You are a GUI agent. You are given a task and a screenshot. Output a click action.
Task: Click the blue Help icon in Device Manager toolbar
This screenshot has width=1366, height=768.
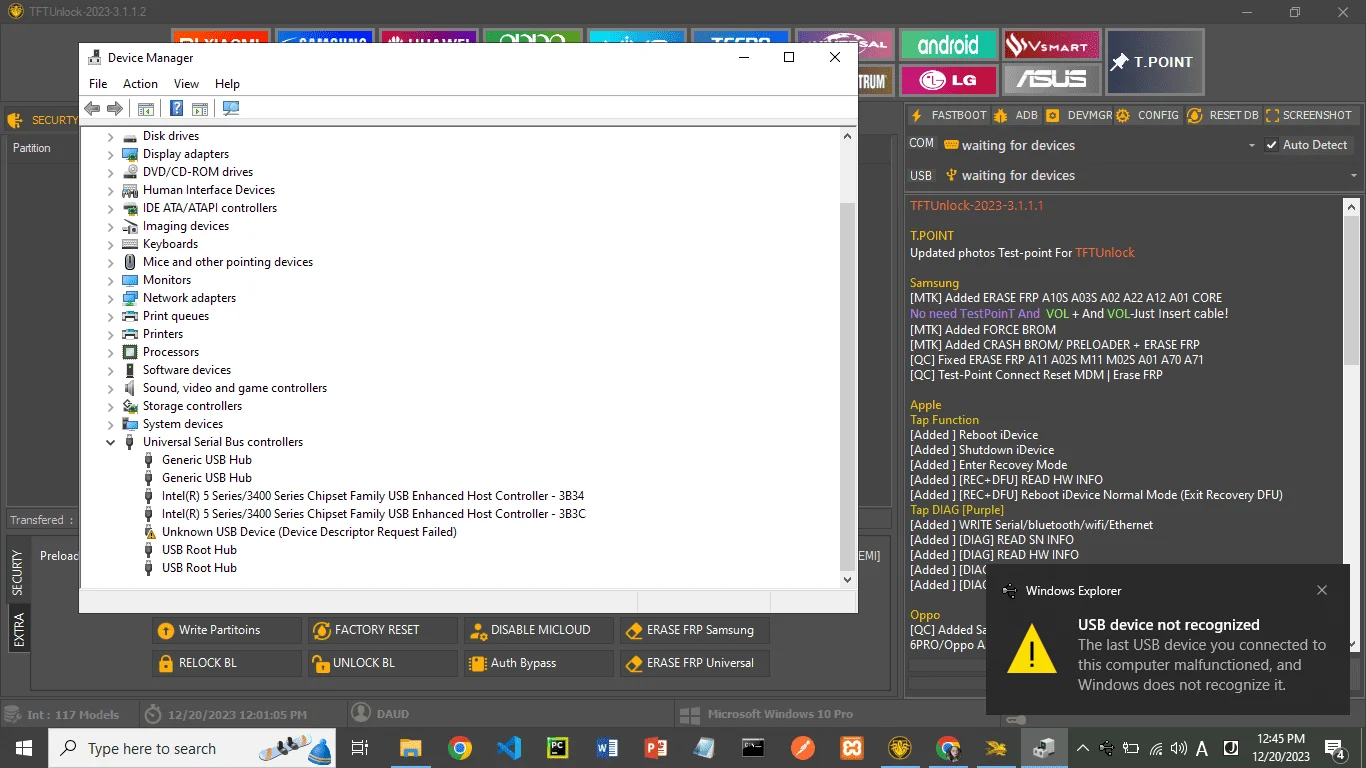[x=176, y=108]
